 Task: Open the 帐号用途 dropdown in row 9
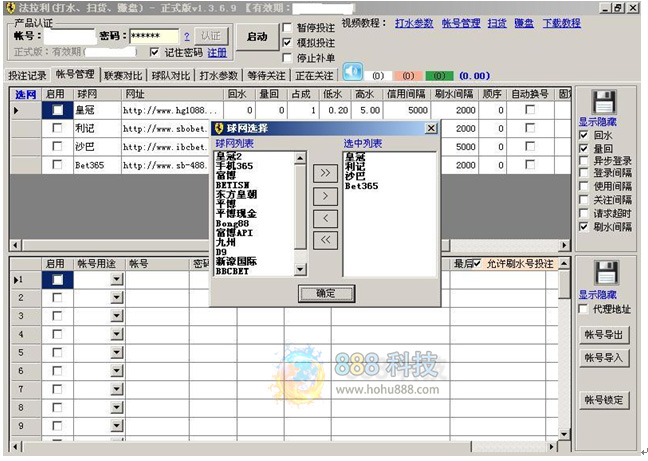click(117, 425)
